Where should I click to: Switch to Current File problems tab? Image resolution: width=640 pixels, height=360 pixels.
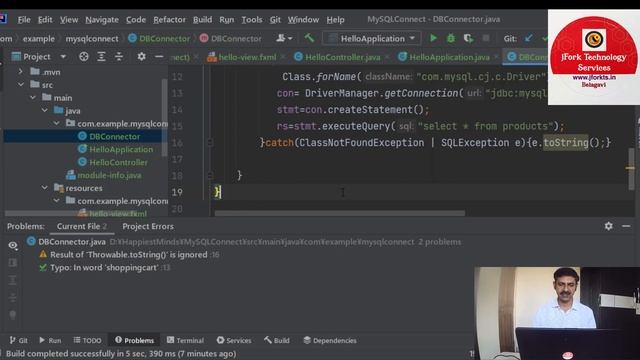82,226
